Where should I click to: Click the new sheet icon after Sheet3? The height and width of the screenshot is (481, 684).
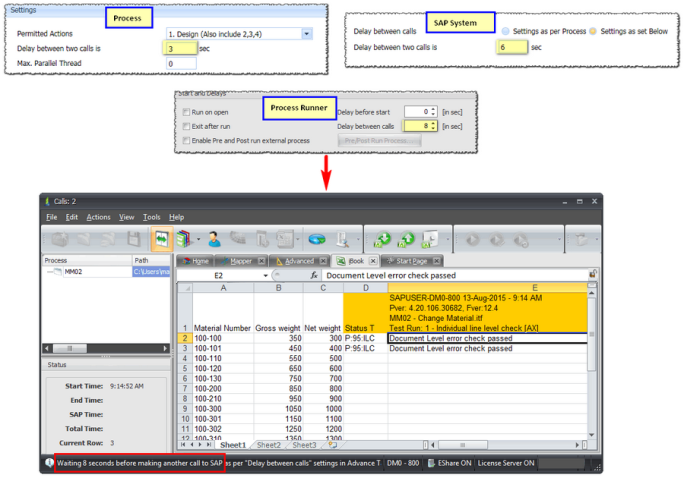click(x=333, y=445)
